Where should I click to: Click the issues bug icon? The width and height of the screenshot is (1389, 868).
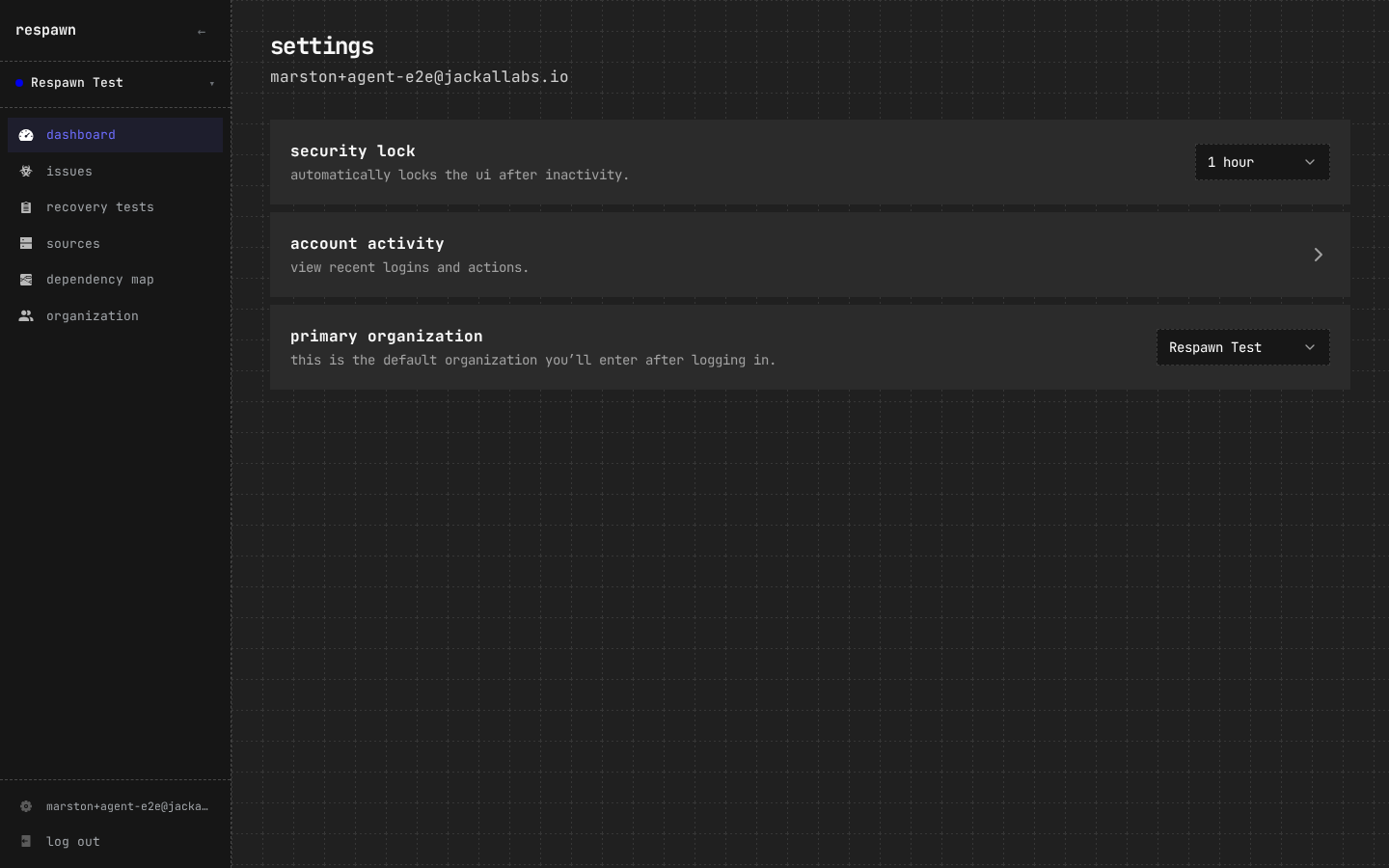coord(26,172)
